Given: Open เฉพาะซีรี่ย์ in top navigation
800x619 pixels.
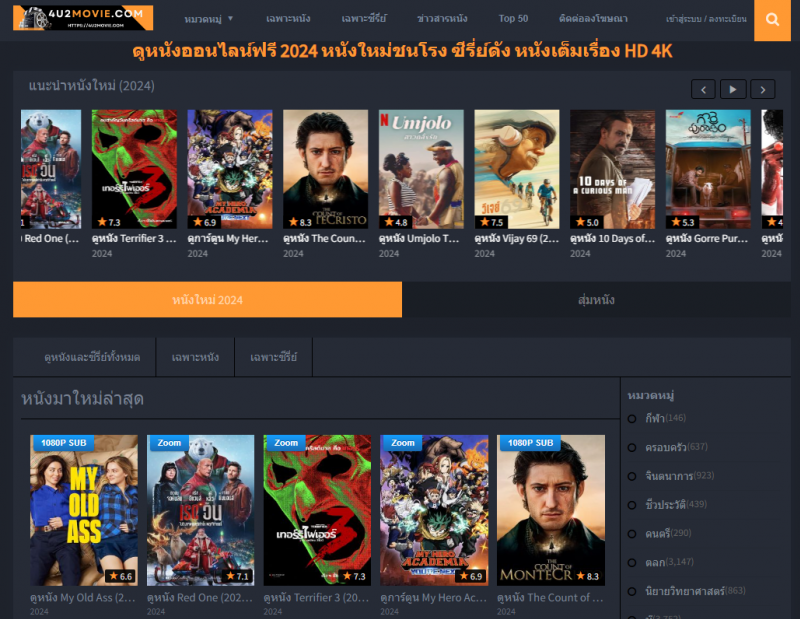Looking at the screenshot, I should [364, 19].
